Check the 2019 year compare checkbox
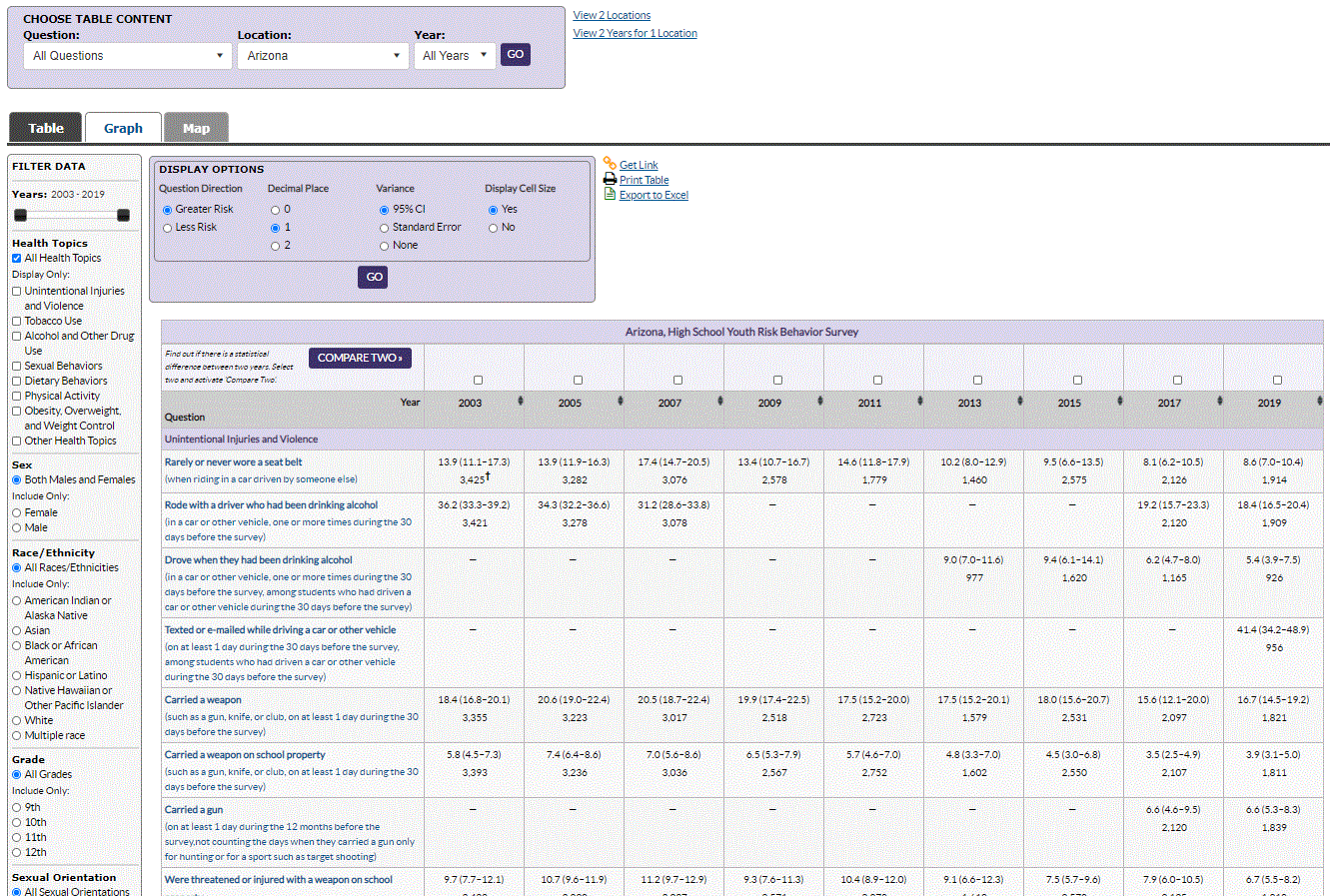This screenshot has width=1330, height=896. [1277, 380]
